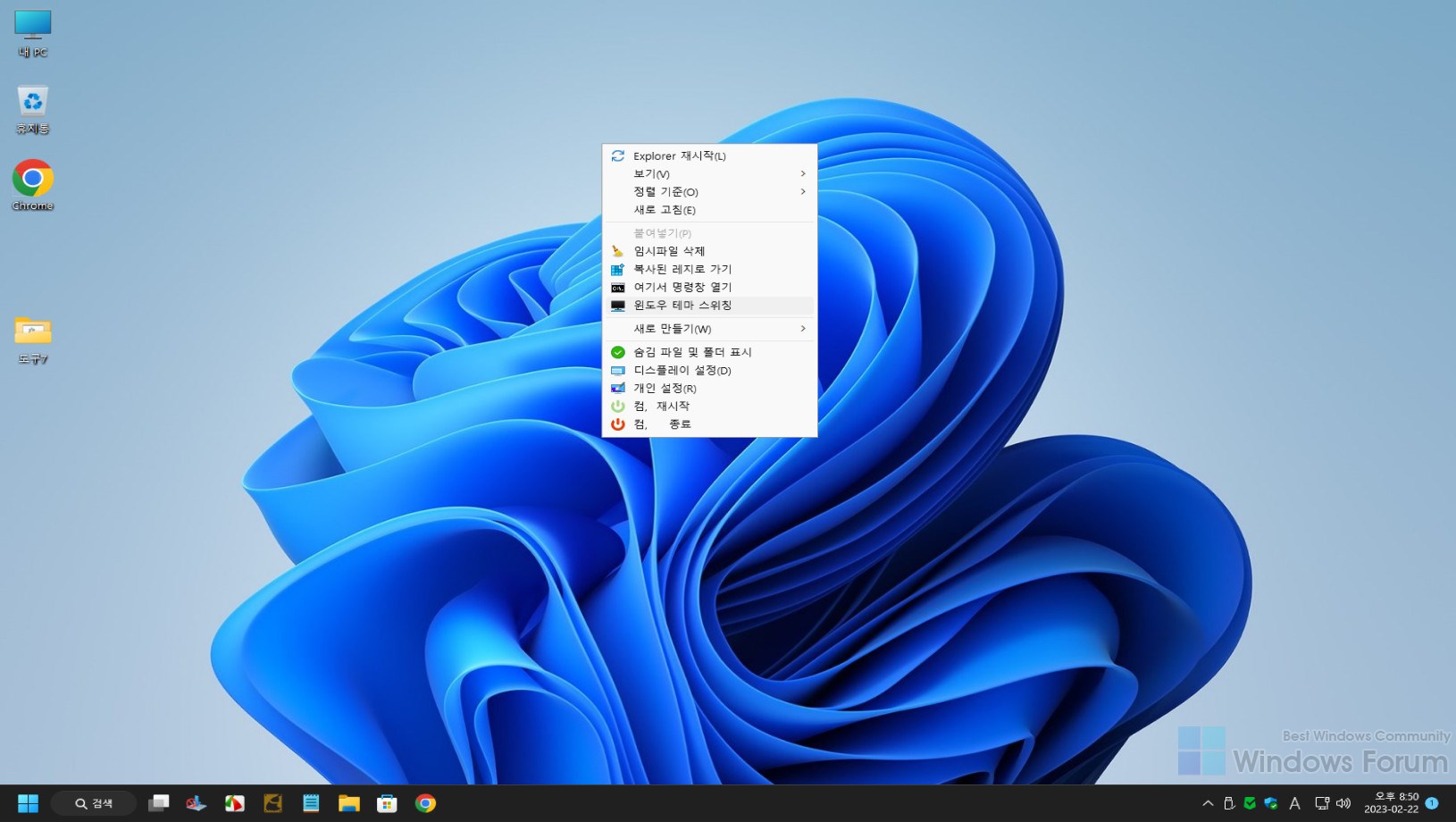Toggle 숨김 파일 및 폴더 표시
The image size is (1456, 822).
(x=709, y=352)
